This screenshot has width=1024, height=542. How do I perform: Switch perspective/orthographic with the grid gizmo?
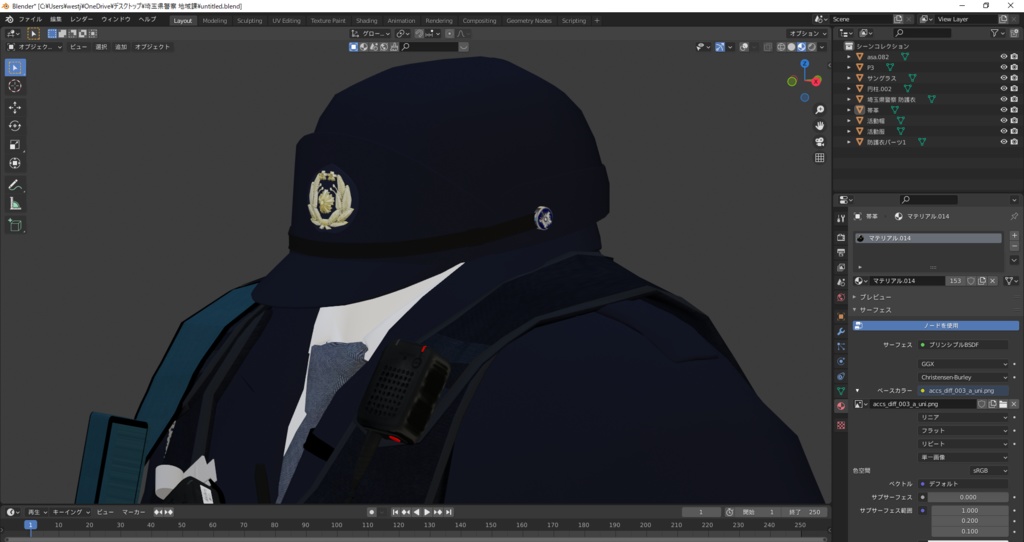pyautogui.click(x=820, y=157)
